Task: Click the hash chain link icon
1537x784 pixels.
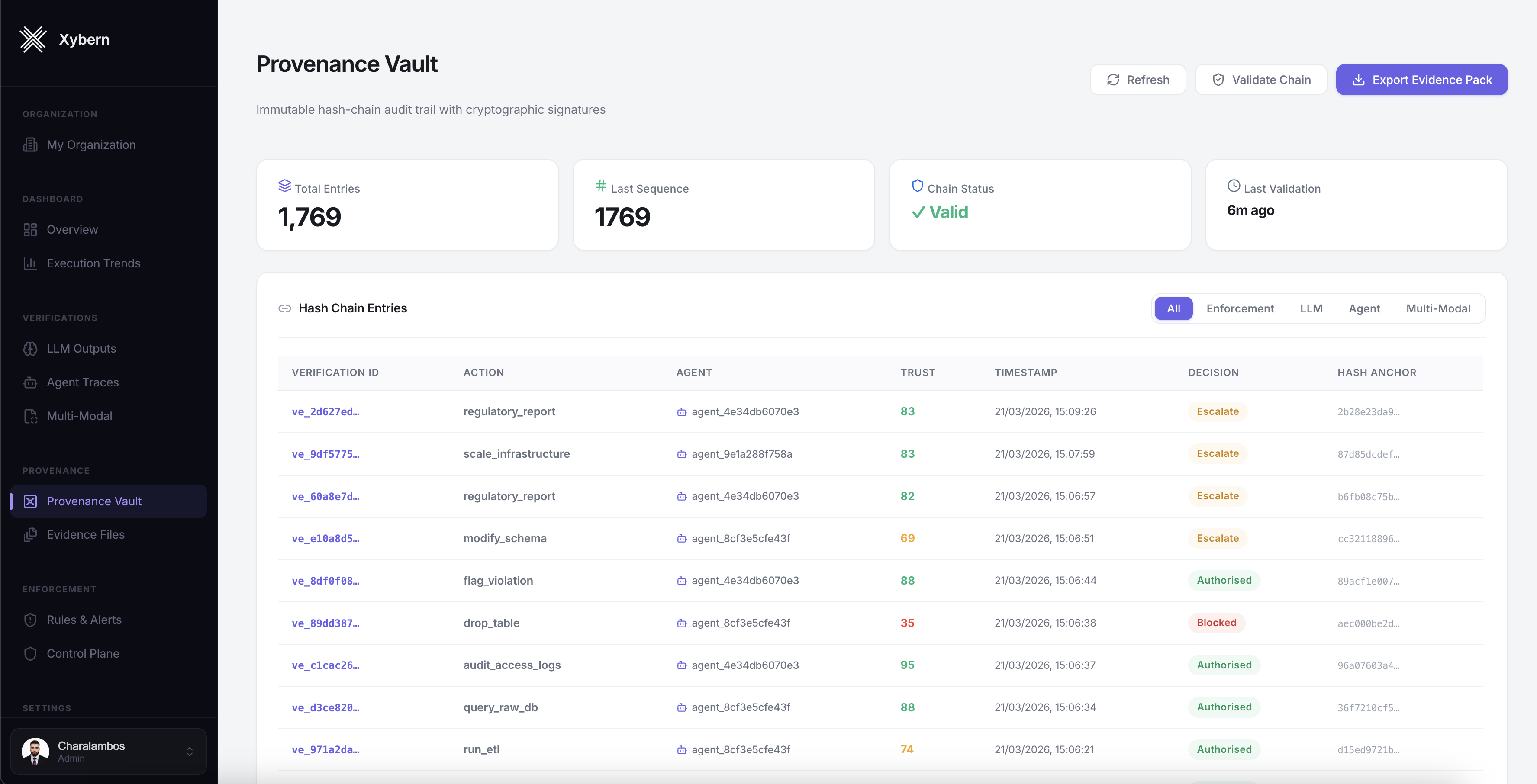Action: (x=285, y=308)
